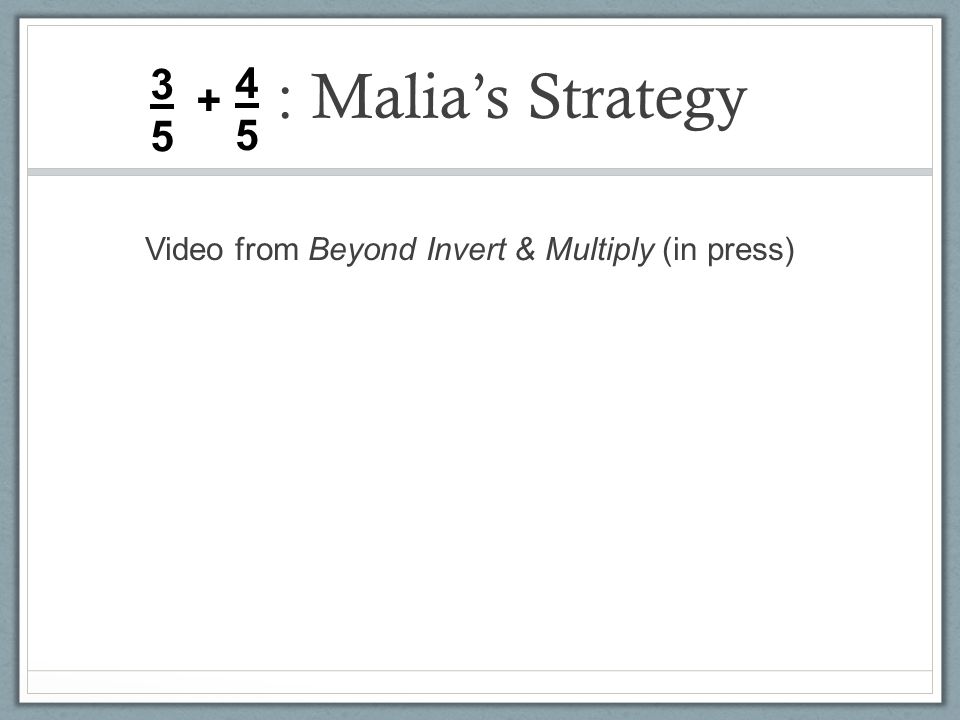Select the denominator 5 under the 3
Image resolution: width=960 pixels, height=720 pixels.
tap(162, 136)
